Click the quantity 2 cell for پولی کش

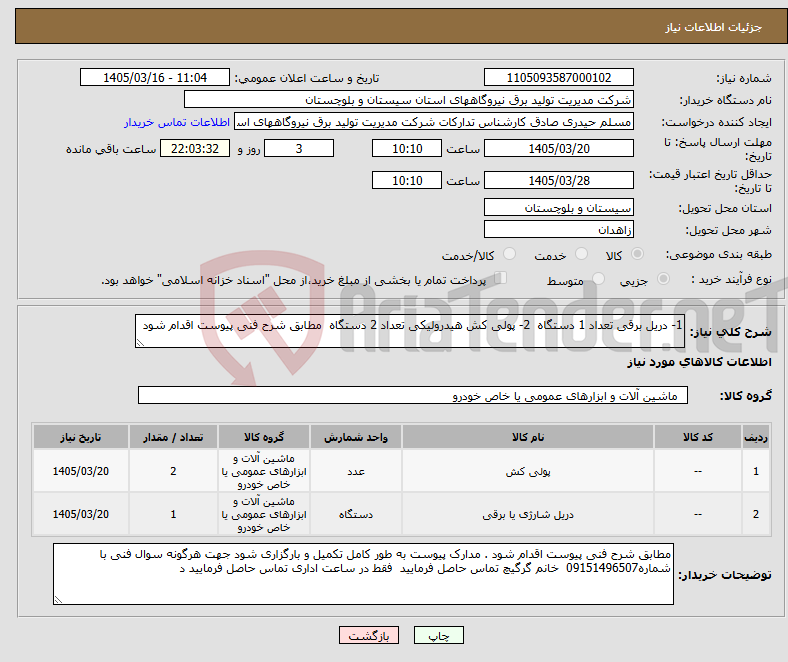[x=173, y=471]
